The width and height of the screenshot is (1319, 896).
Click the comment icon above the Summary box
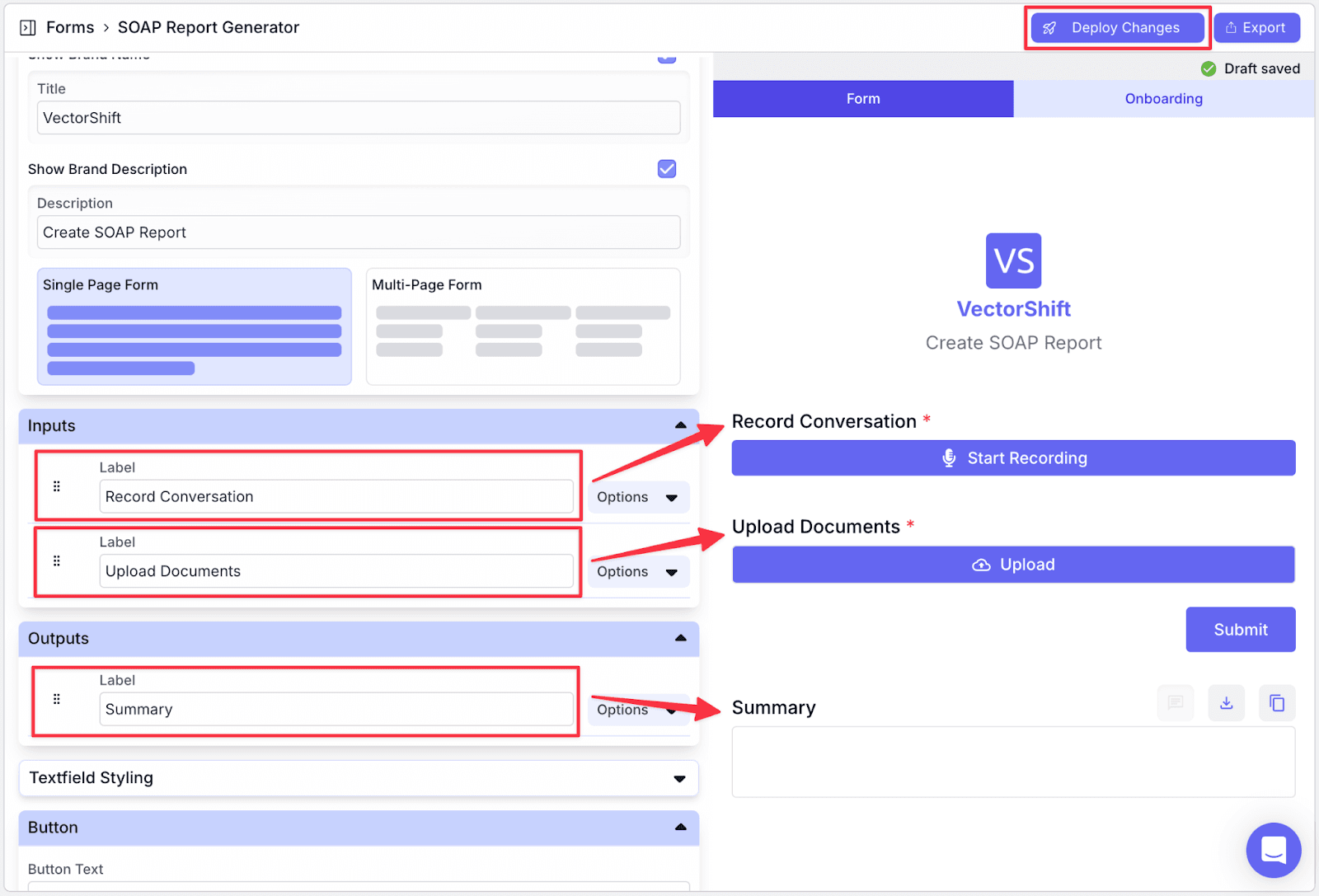point(1176,703)
